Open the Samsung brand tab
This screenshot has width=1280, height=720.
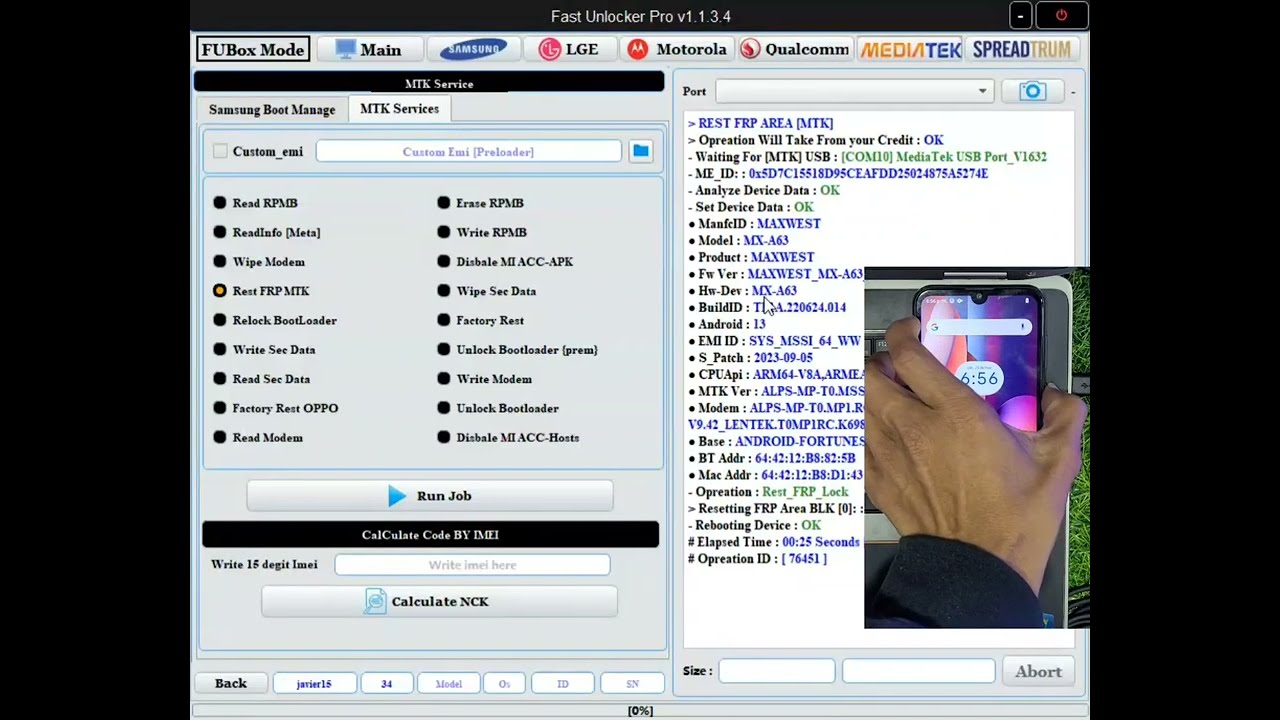(473, 49)
